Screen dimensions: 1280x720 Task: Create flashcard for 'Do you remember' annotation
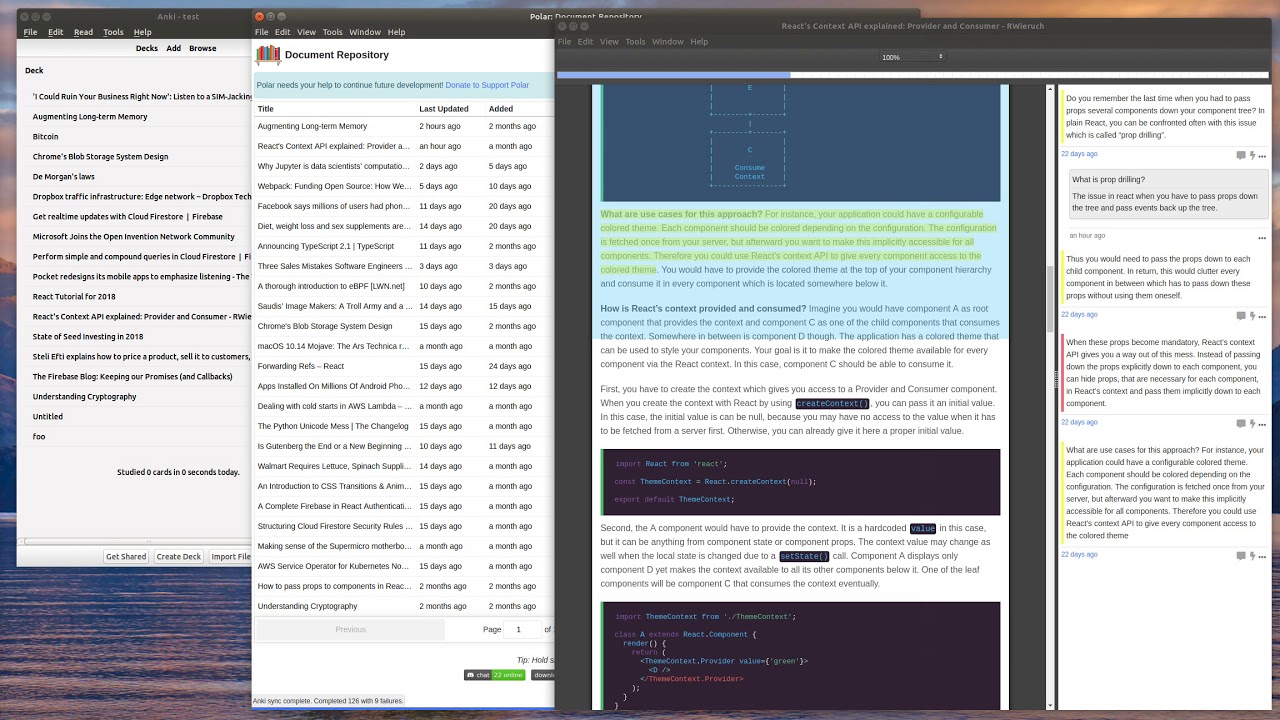coord(1252,155)
